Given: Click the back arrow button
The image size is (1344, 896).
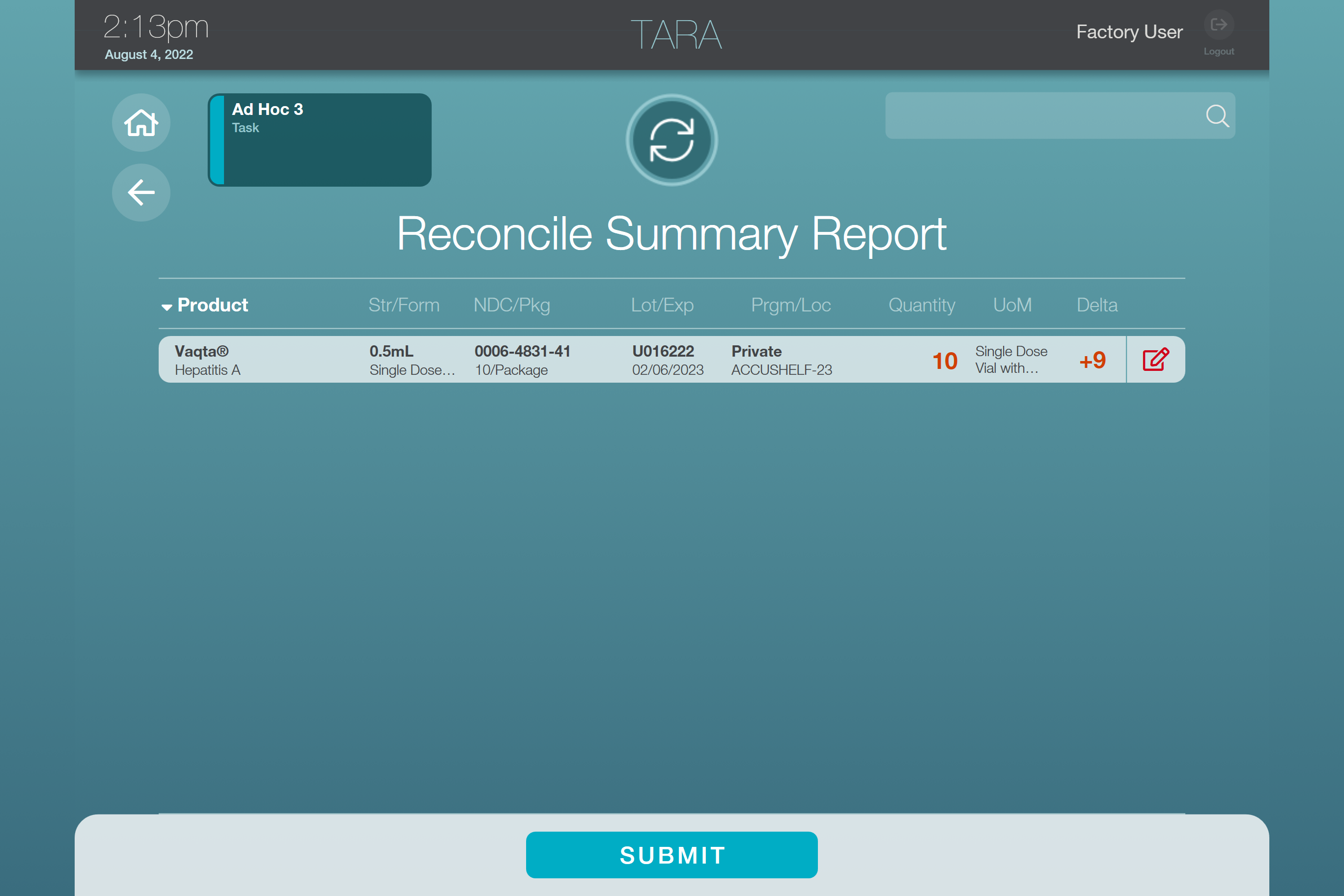Looking at the screenshot, I should pos(141,193).
